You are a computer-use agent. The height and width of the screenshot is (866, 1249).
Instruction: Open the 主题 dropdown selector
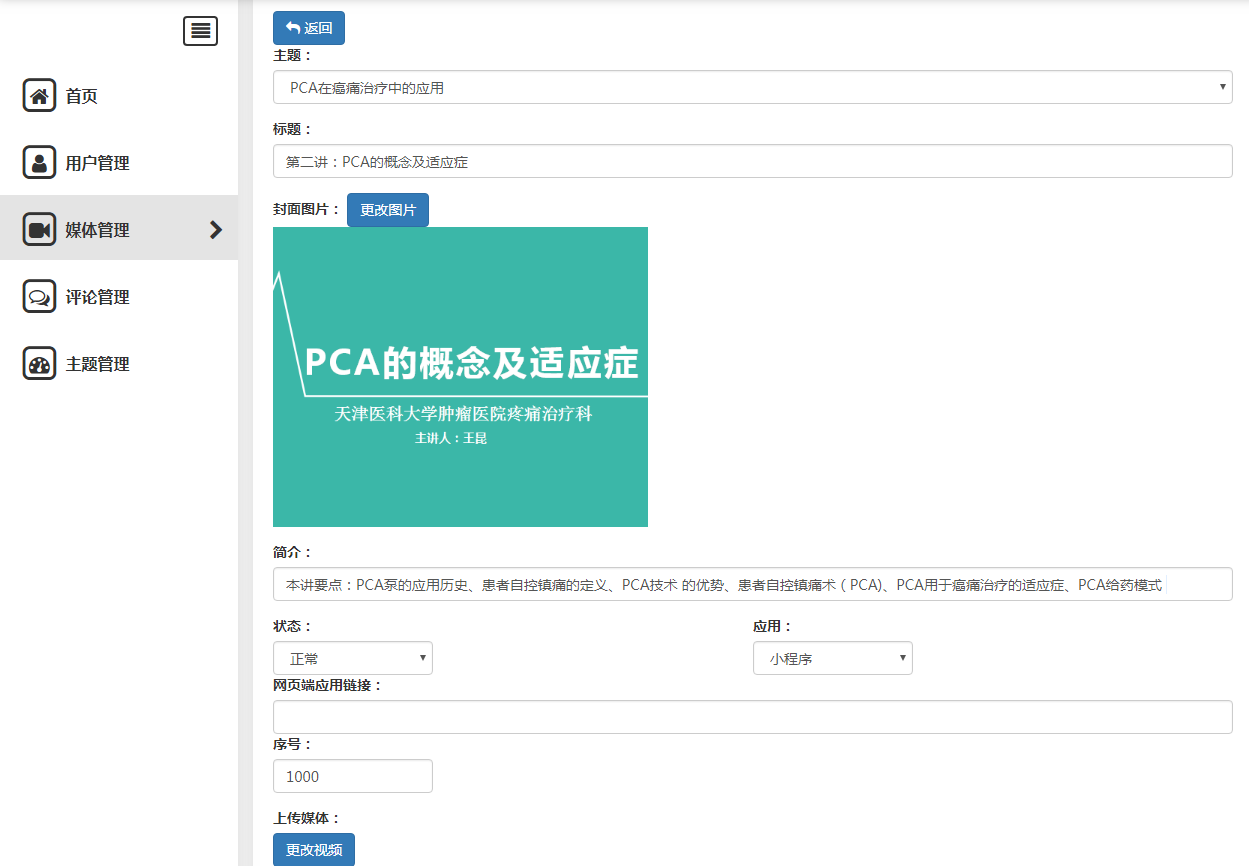click(x=752, y=87)
